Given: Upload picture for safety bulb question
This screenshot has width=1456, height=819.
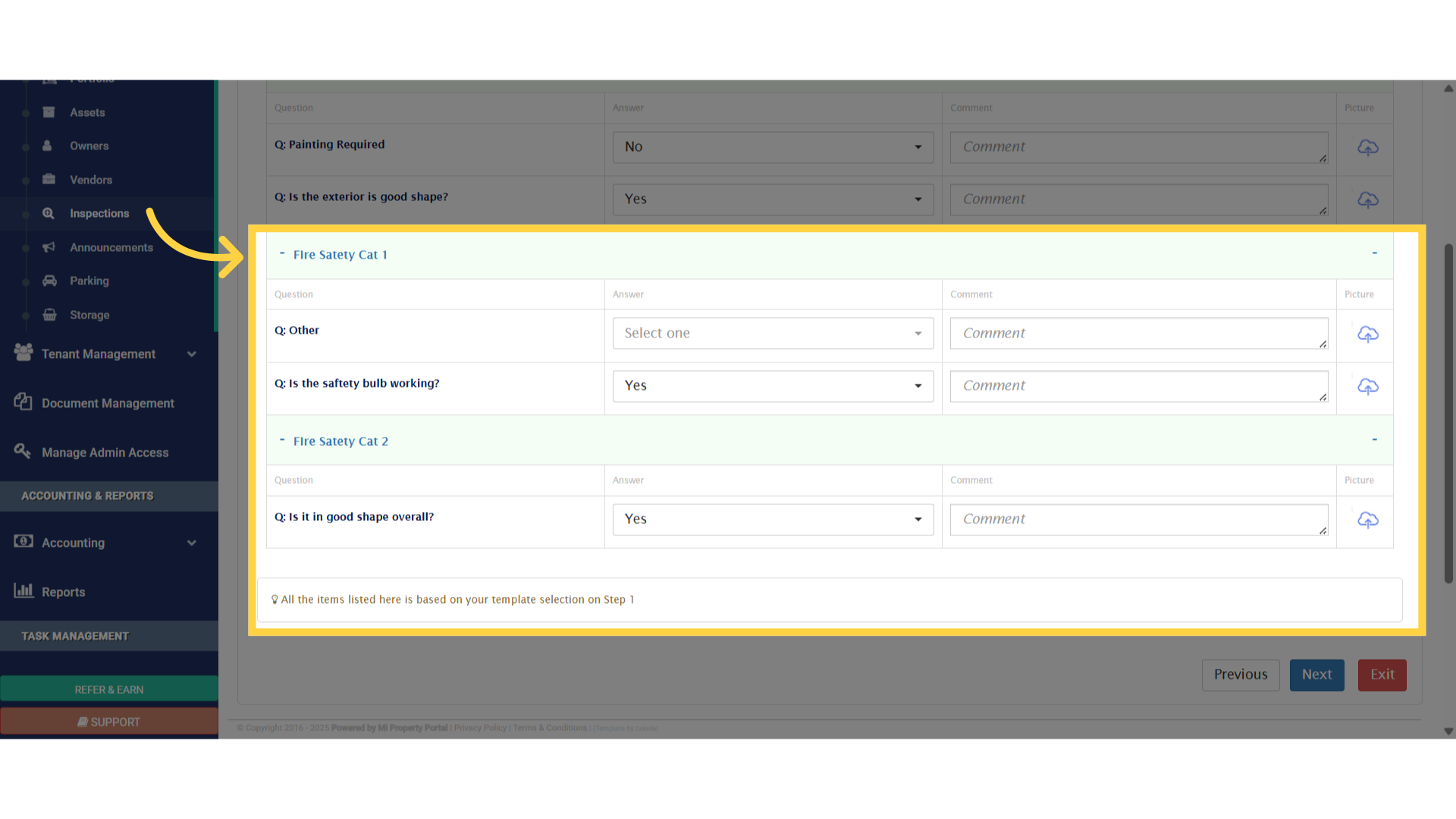Looking at the screenshot, I should click(x=1367, y=386).
